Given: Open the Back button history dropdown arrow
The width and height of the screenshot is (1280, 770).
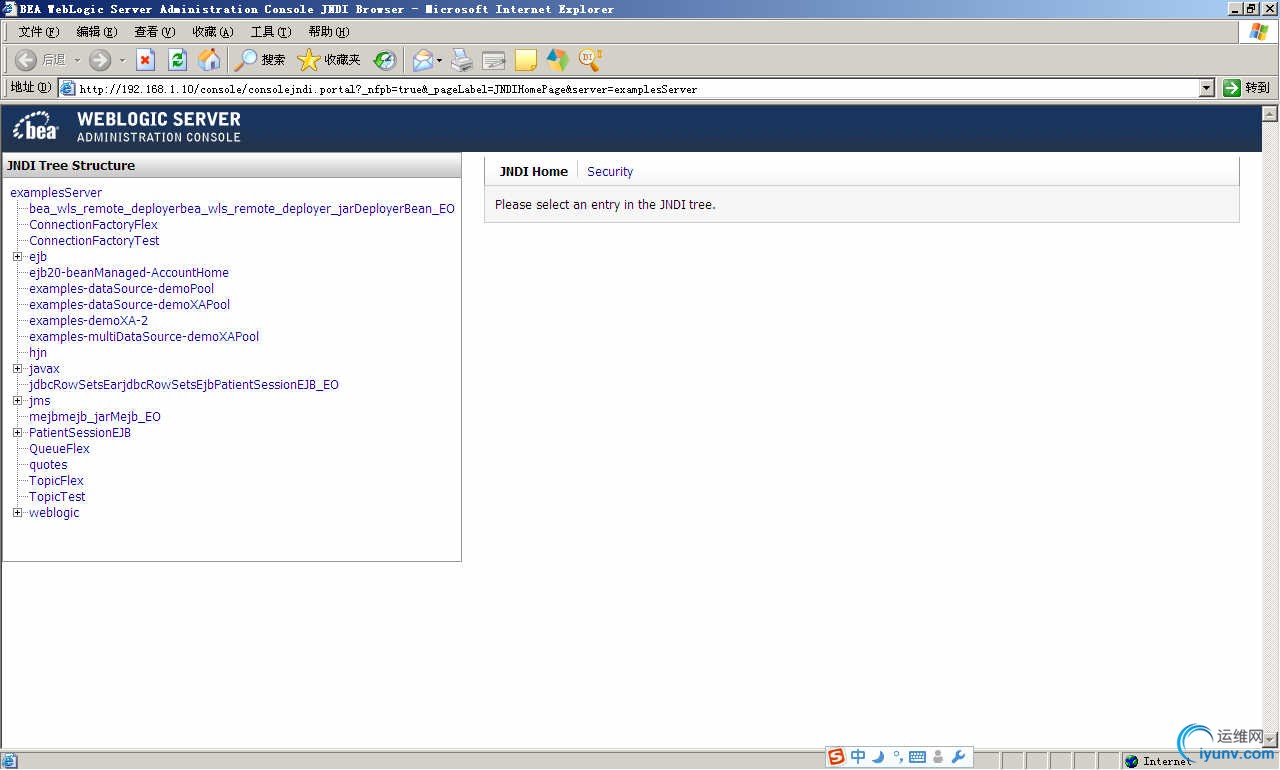Looking at the screenshot, I should click(77, 60).
